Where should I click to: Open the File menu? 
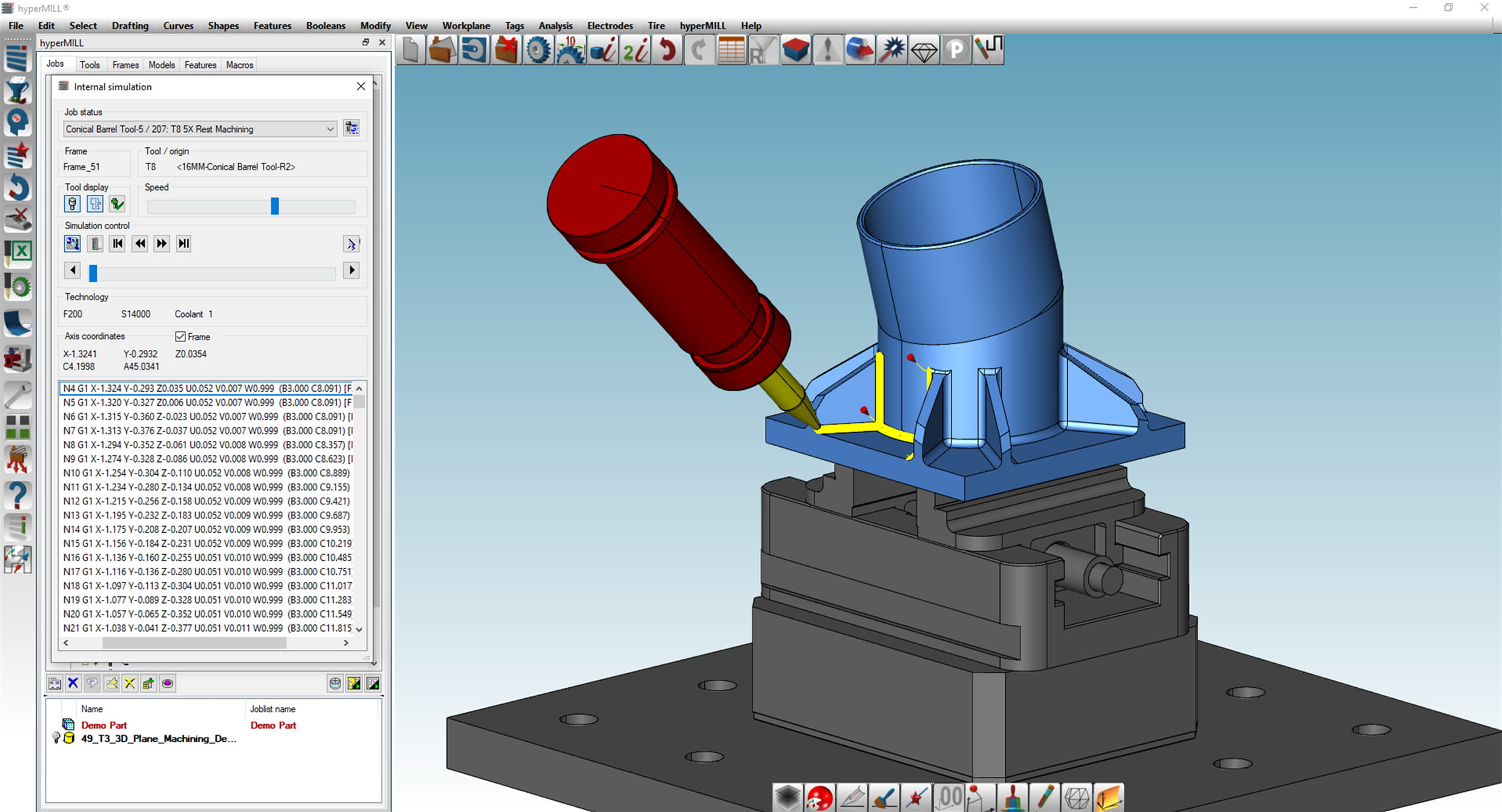[16, 25]
